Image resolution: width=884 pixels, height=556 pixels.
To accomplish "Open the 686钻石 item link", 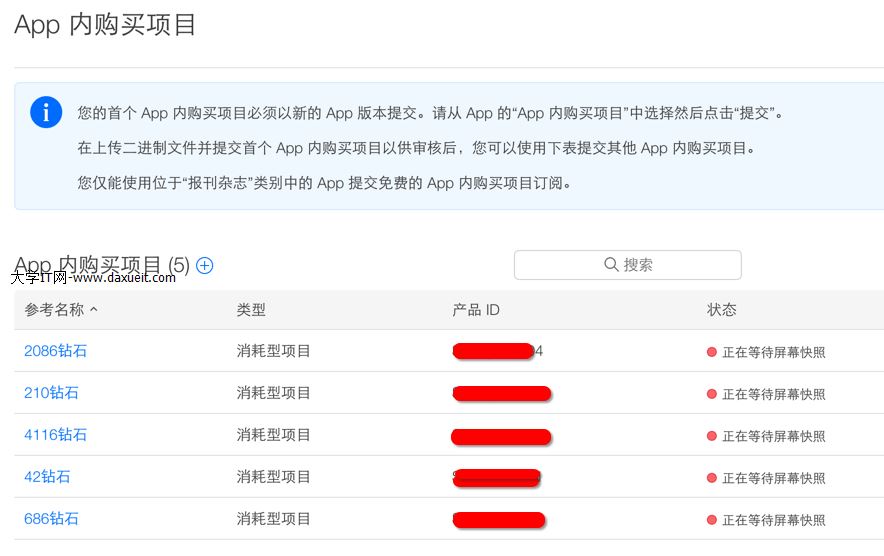I will [x=51, y=519].
